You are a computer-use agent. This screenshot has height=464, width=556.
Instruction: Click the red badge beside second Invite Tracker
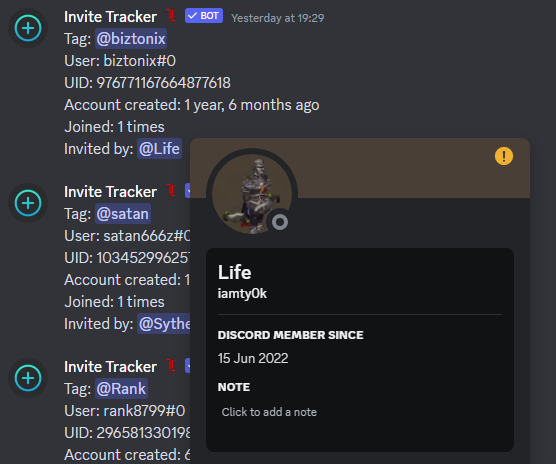pyautogui.click(x=171, y=191)
